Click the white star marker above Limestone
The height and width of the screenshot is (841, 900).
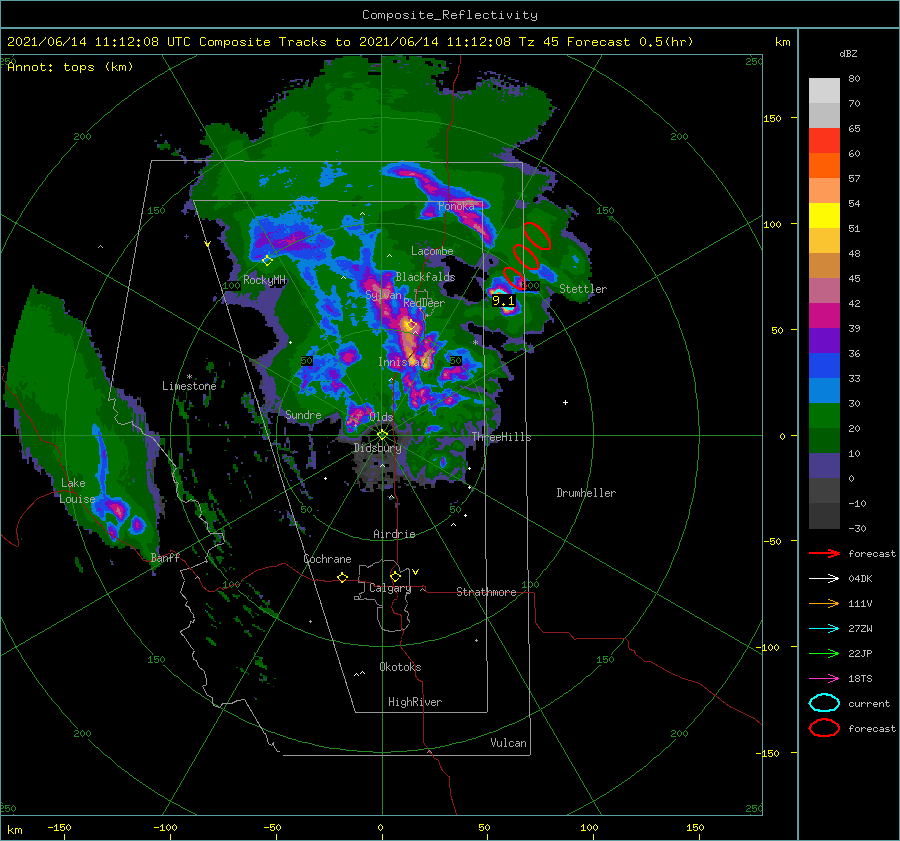pos(189,377)
